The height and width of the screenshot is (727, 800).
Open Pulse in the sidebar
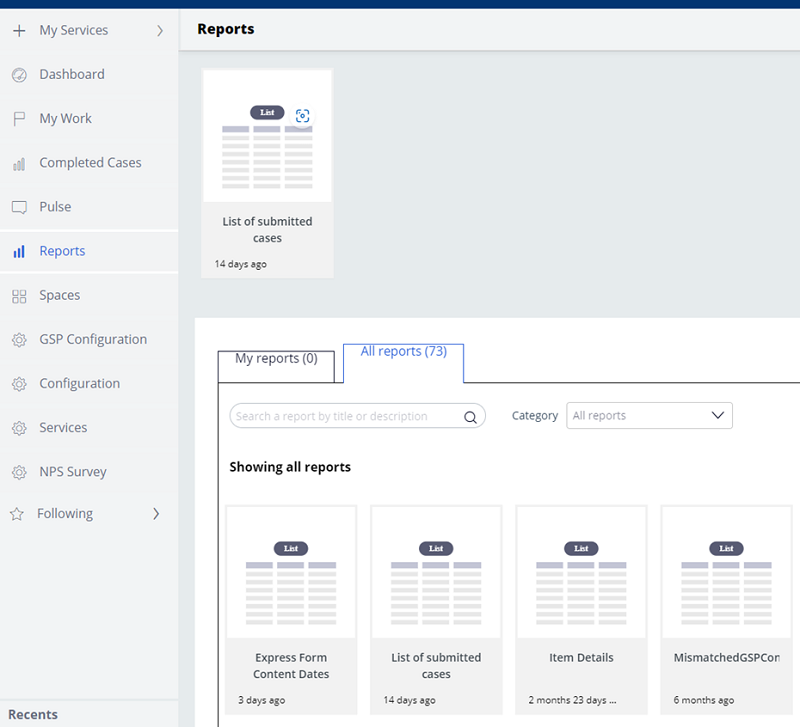coord(89,207)
